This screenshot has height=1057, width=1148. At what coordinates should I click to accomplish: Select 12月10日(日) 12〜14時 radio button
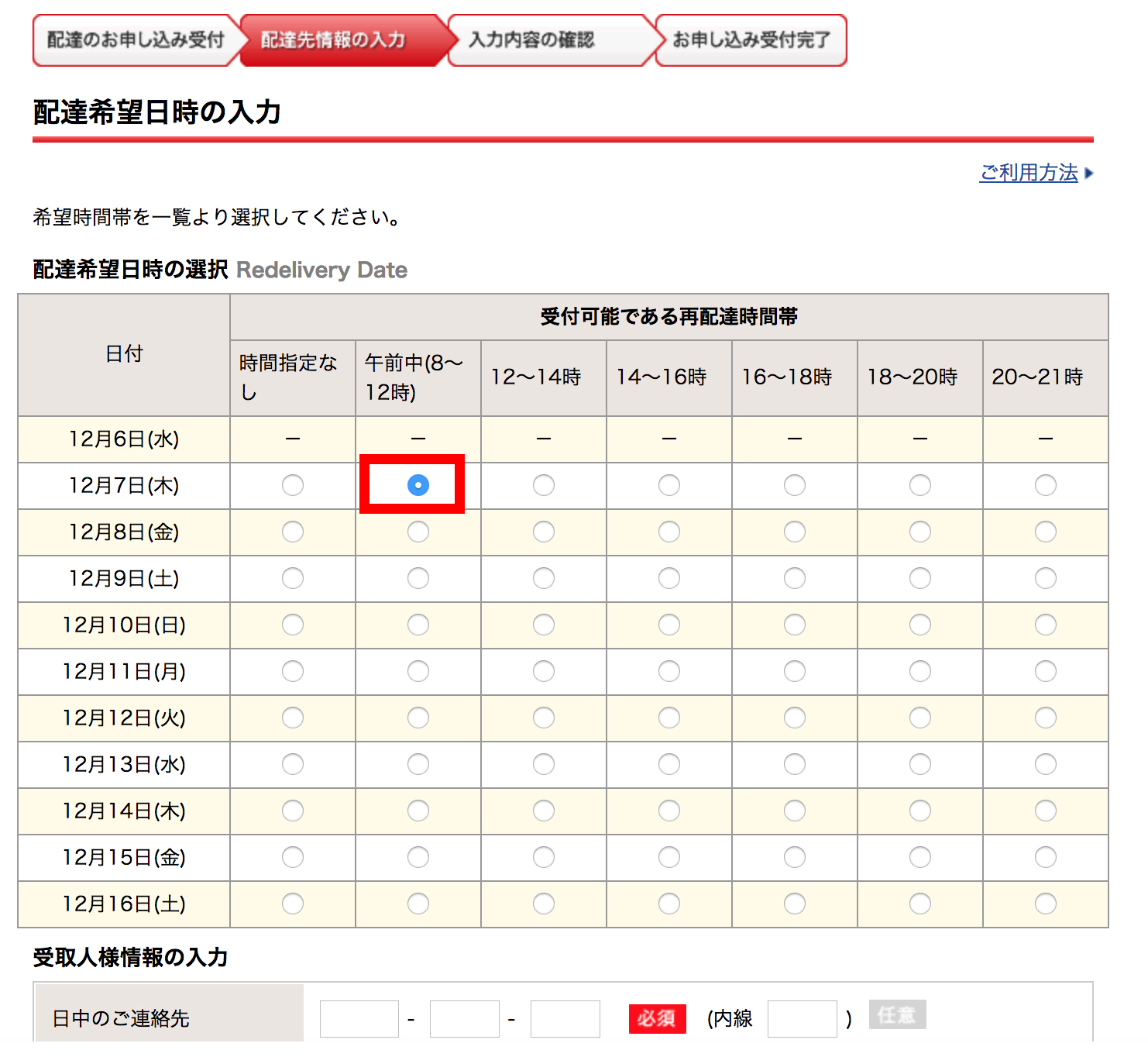tap(544, 625)
